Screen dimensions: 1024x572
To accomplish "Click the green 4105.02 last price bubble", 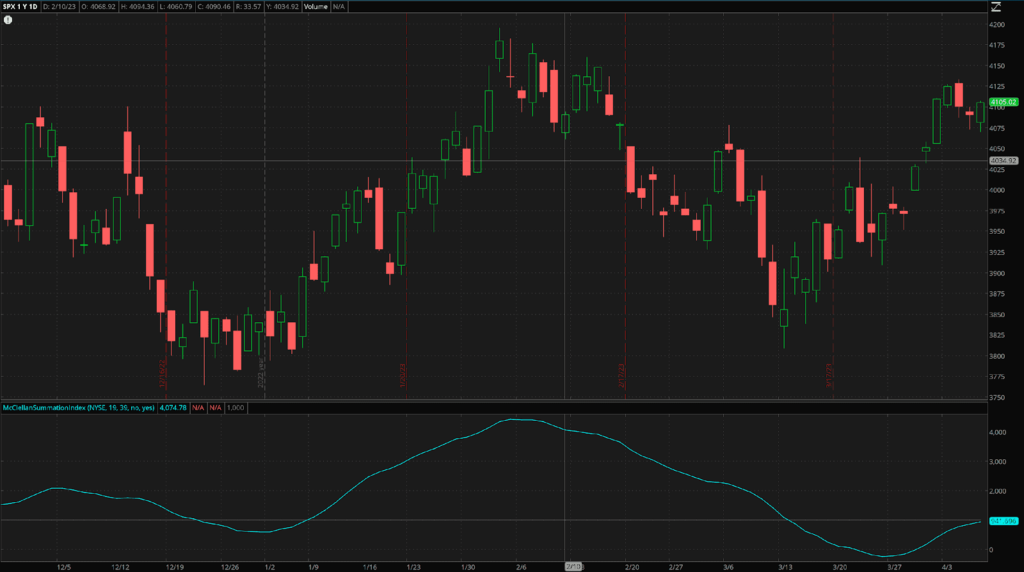I will coord(1003,102).
